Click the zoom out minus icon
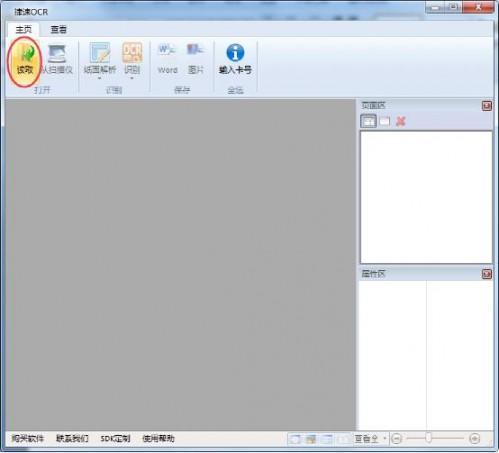The image size is (499, 453). 396,438
